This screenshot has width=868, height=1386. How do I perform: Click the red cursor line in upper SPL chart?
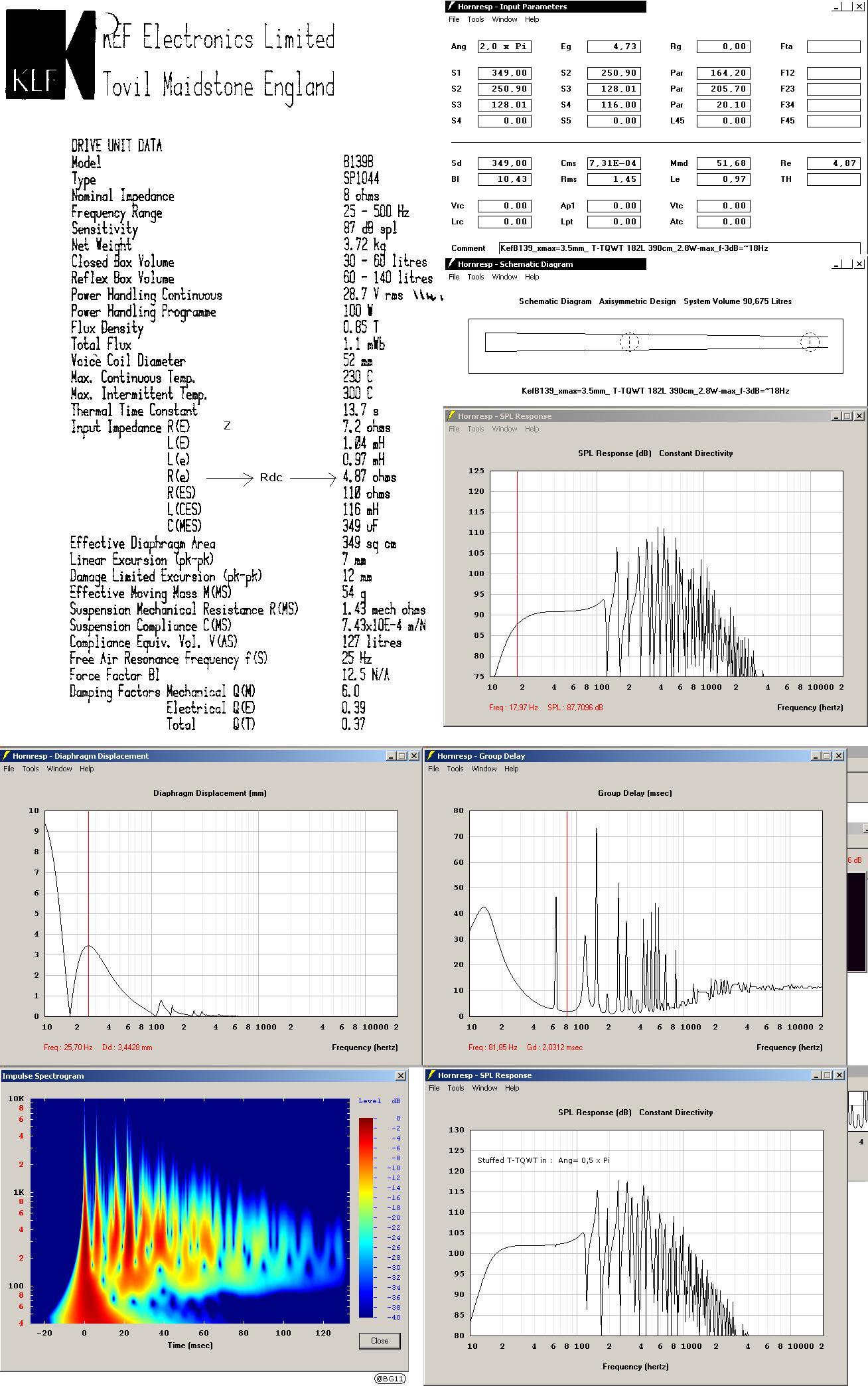tap(517, 574)
